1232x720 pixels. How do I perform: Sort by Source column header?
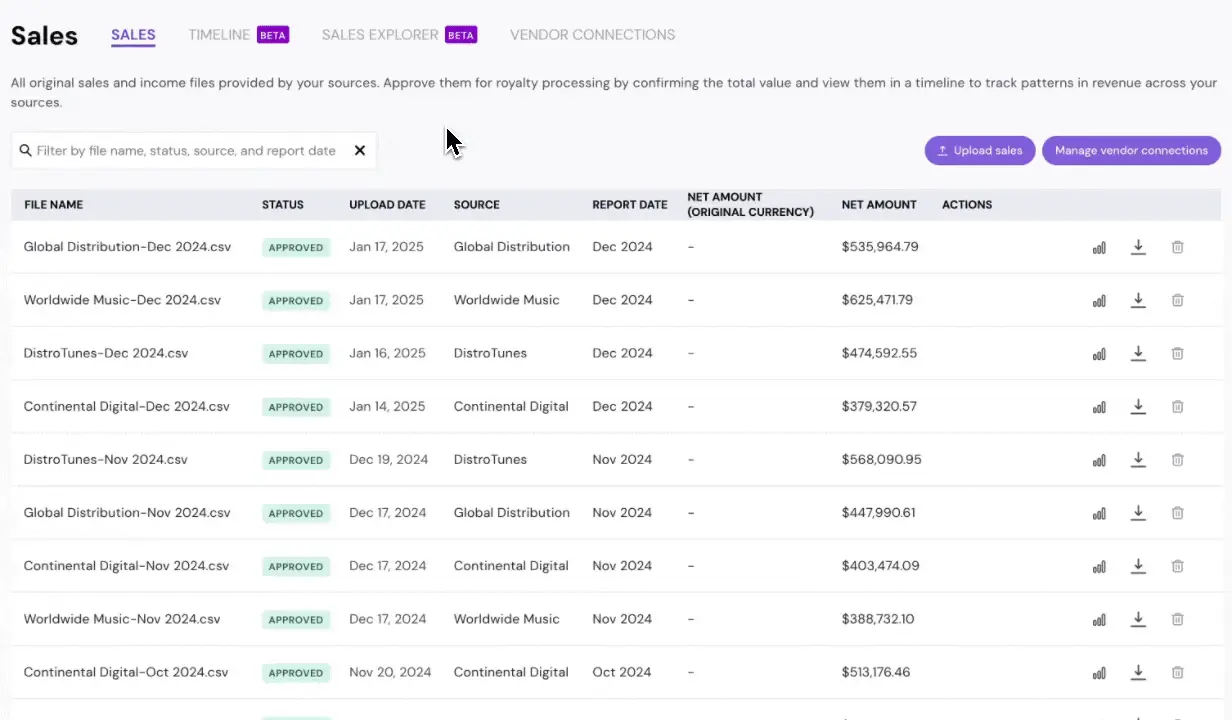476,205
